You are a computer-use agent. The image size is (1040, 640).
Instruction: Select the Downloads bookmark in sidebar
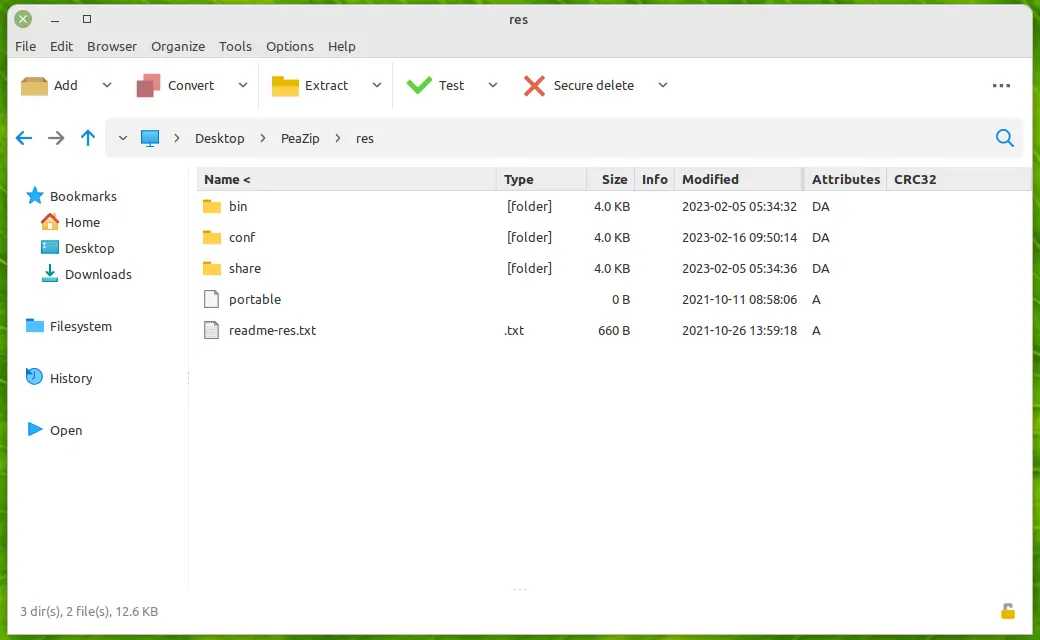(98, 274)
